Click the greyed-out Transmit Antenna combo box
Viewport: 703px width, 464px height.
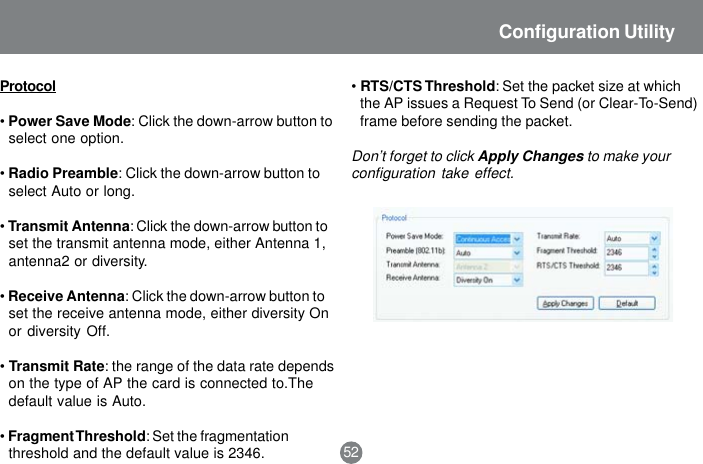click(x=488, y=267)
